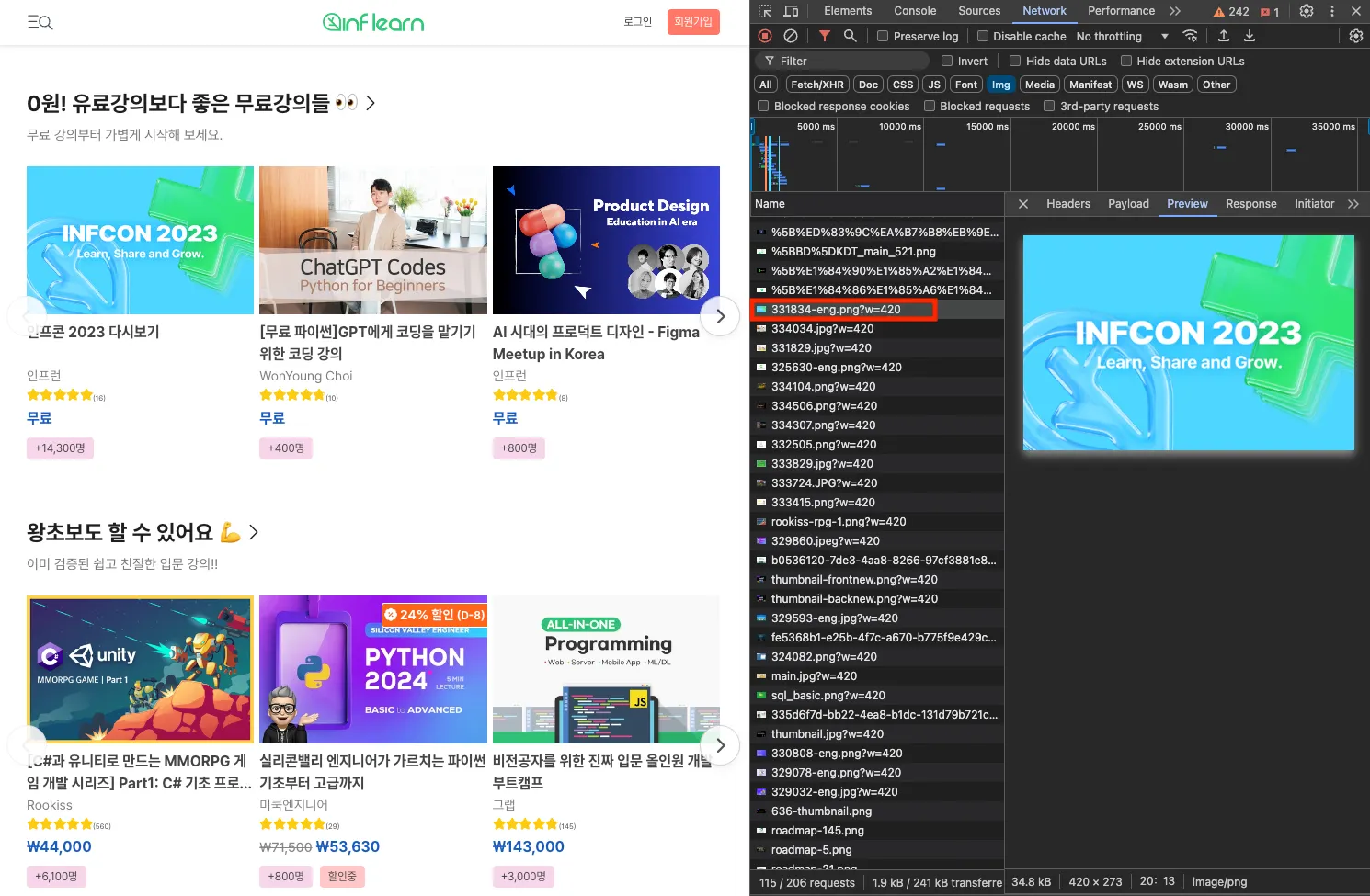Check Hide extension URLs

(1126, 62)
